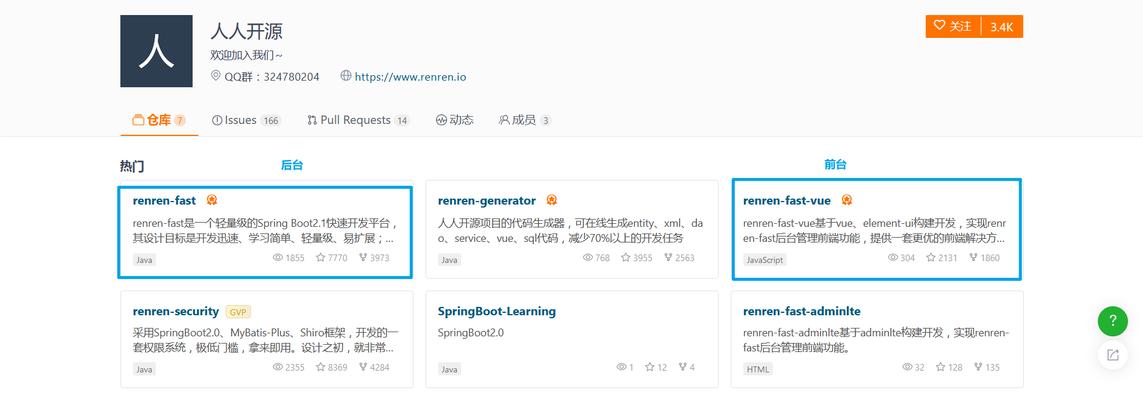The image size is (1143, 400).
Task: Click the Java tag on renren-security card
Action: 144,369
